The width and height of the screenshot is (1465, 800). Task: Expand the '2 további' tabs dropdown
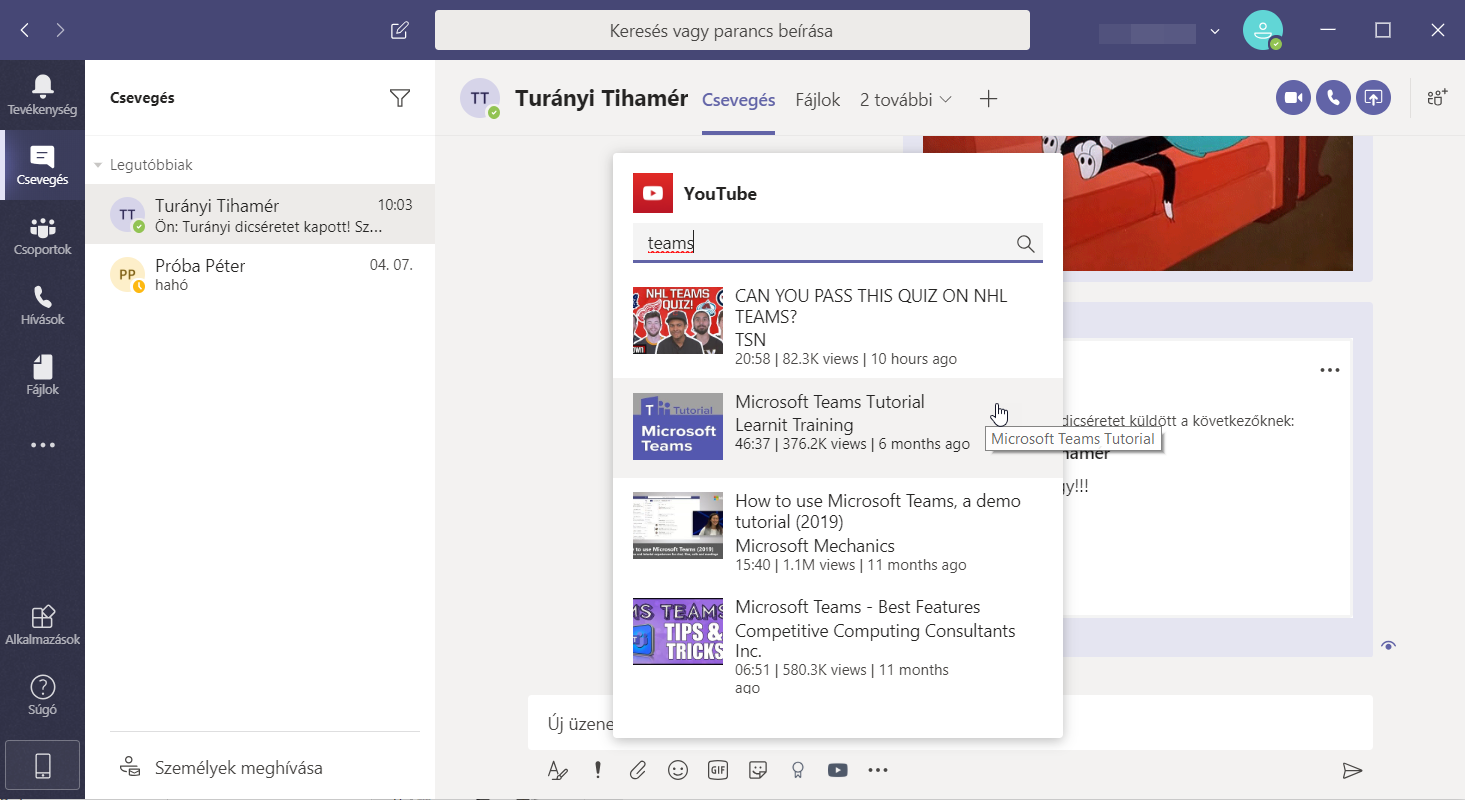(x=906, y=100)
